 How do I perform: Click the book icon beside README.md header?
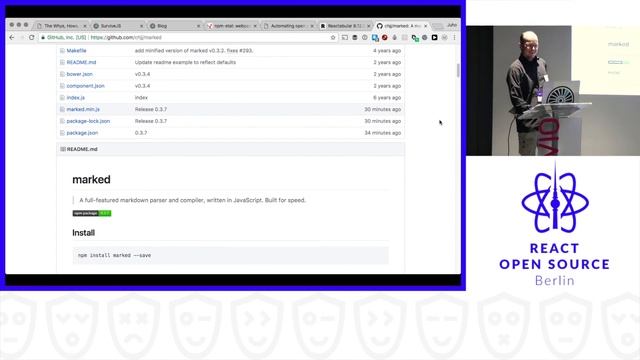click(63, 149)
